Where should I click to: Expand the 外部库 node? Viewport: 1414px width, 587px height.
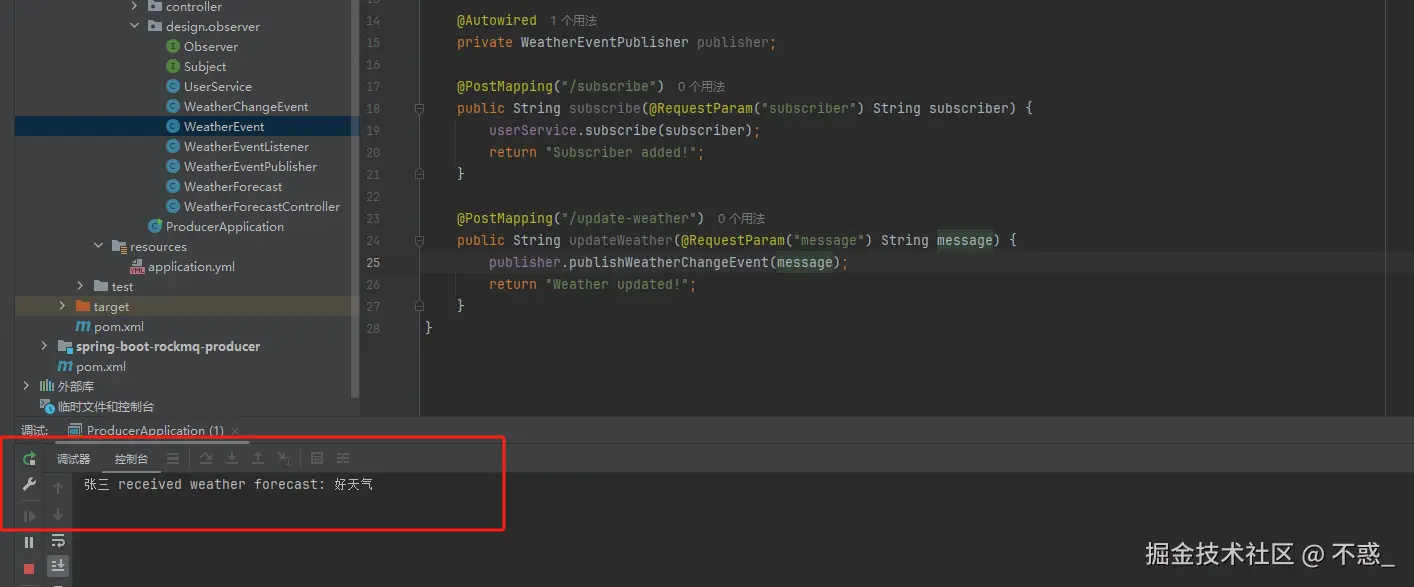pyautogui.click(x=26, y=386)
